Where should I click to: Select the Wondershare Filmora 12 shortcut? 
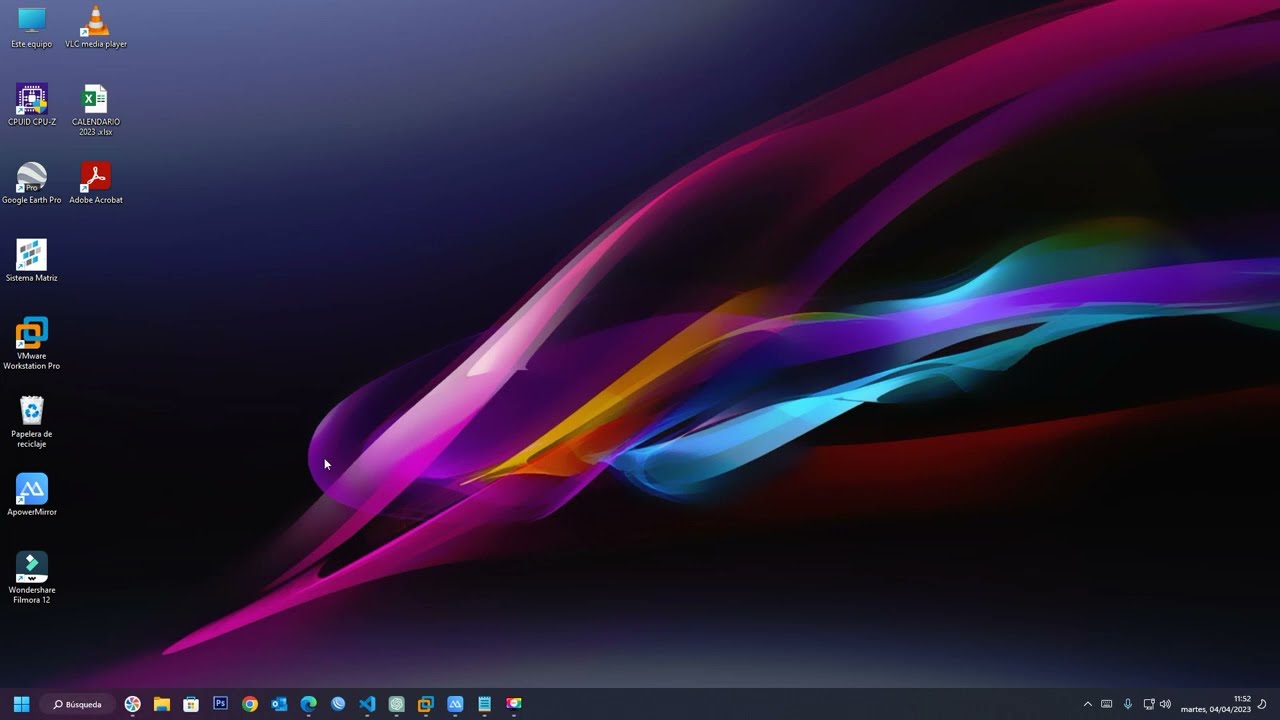[32, 578]
